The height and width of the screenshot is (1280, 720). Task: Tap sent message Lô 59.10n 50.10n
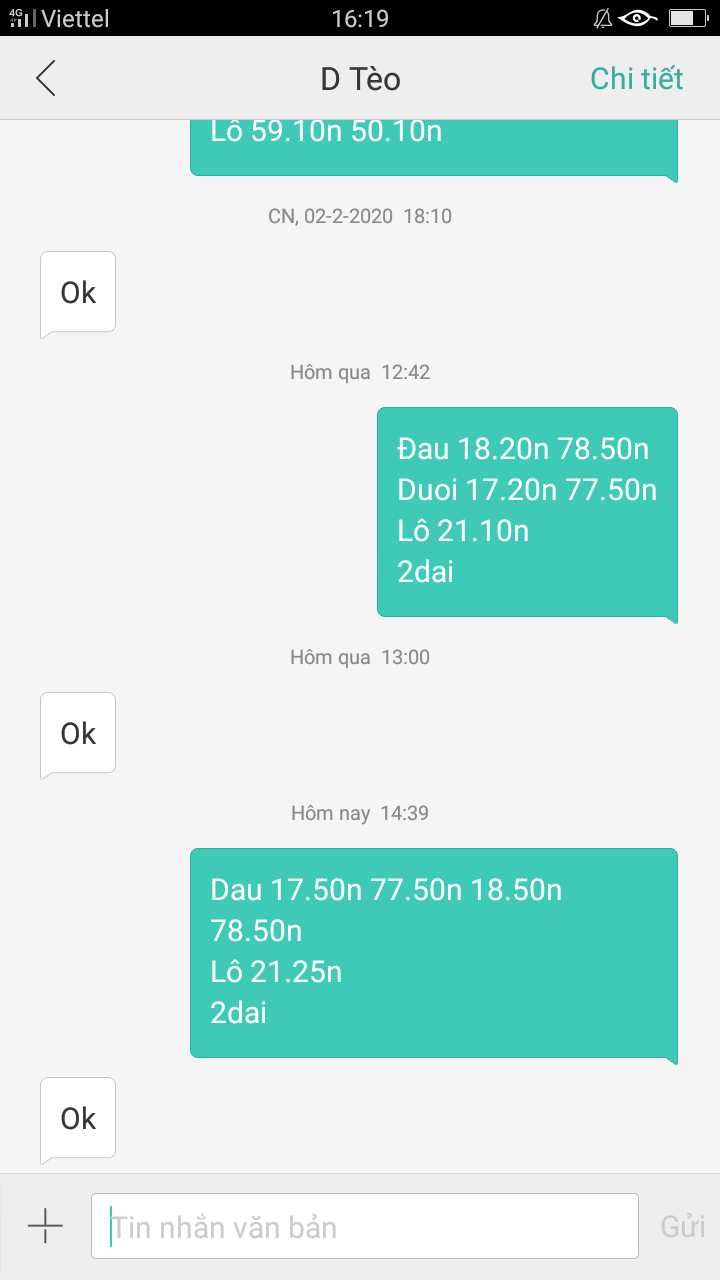[x=433, y=140]
